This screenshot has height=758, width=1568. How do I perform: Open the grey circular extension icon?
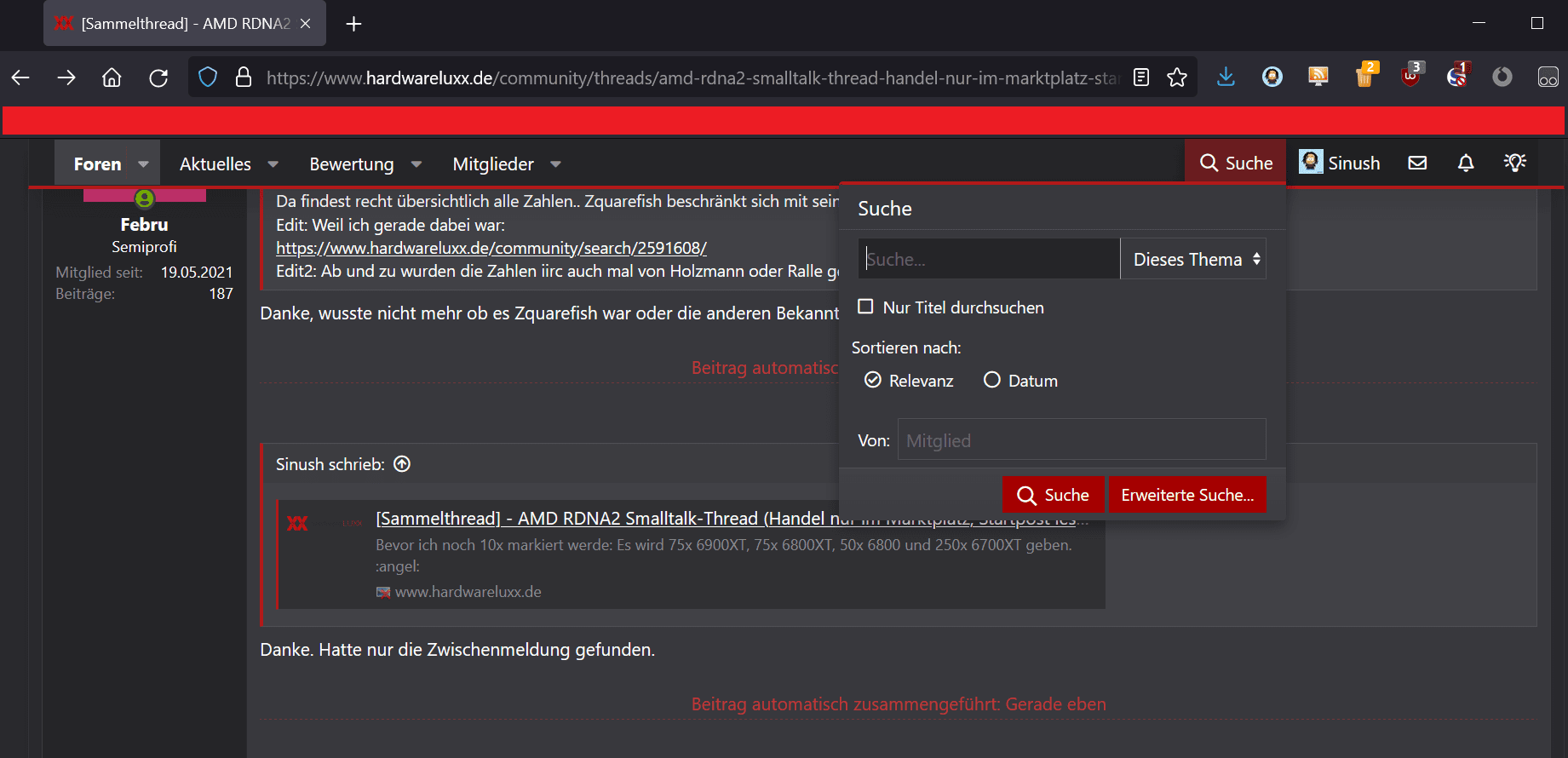[1502, 78]
